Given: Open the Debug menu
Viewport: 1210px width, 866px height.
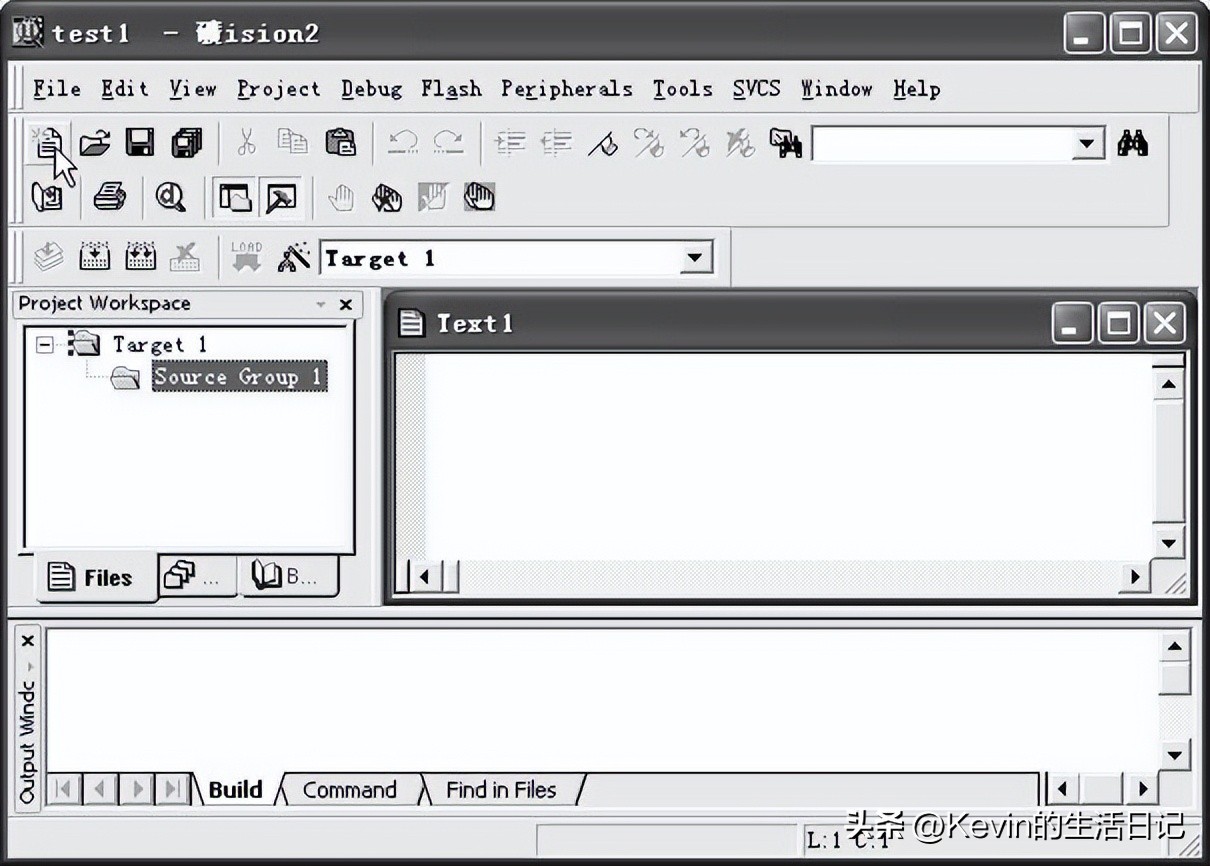Looking at the screenshot, I should (x=372, y=89).
